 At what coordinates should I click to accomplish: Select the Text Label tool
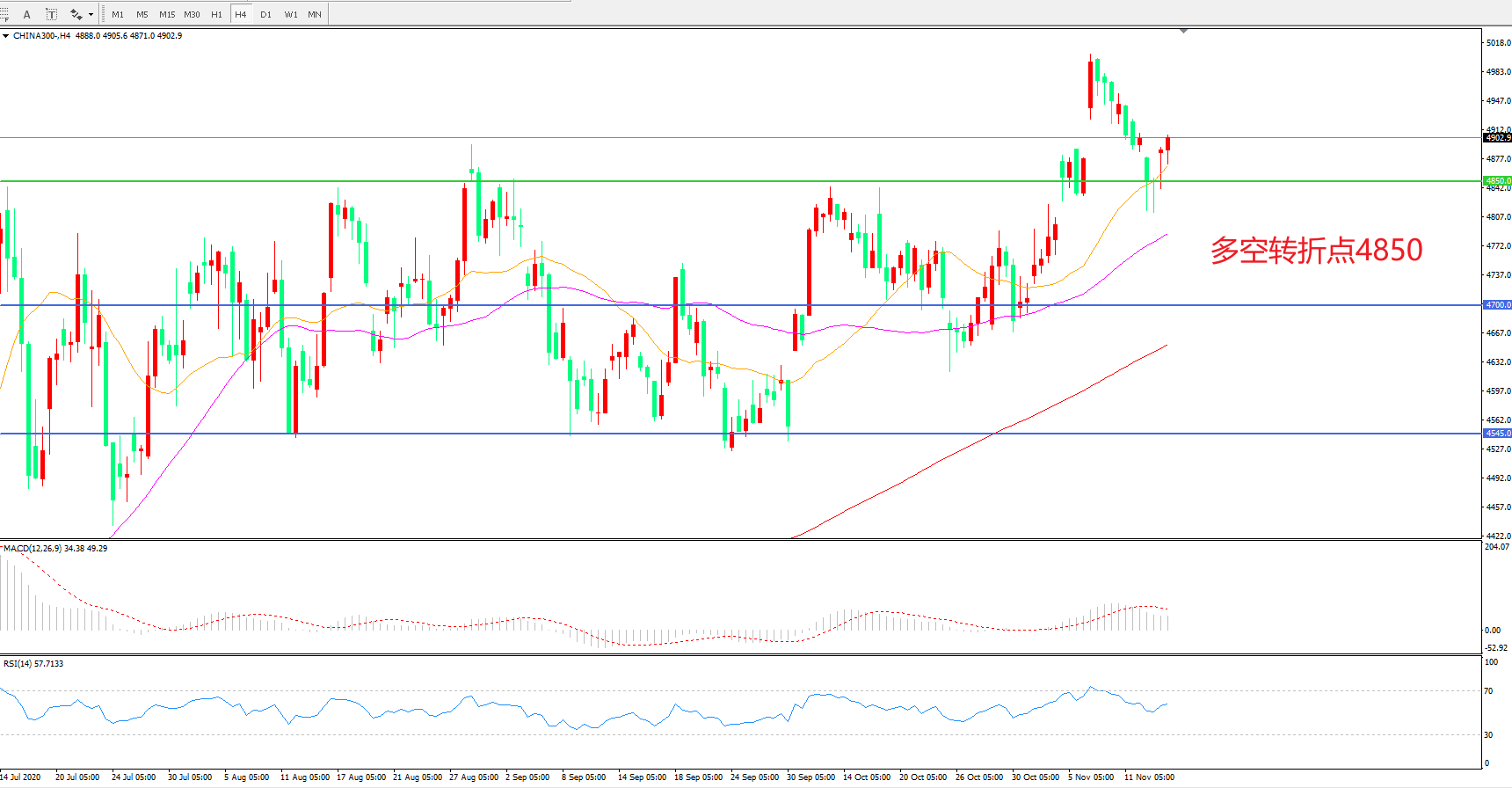point(52,14)
